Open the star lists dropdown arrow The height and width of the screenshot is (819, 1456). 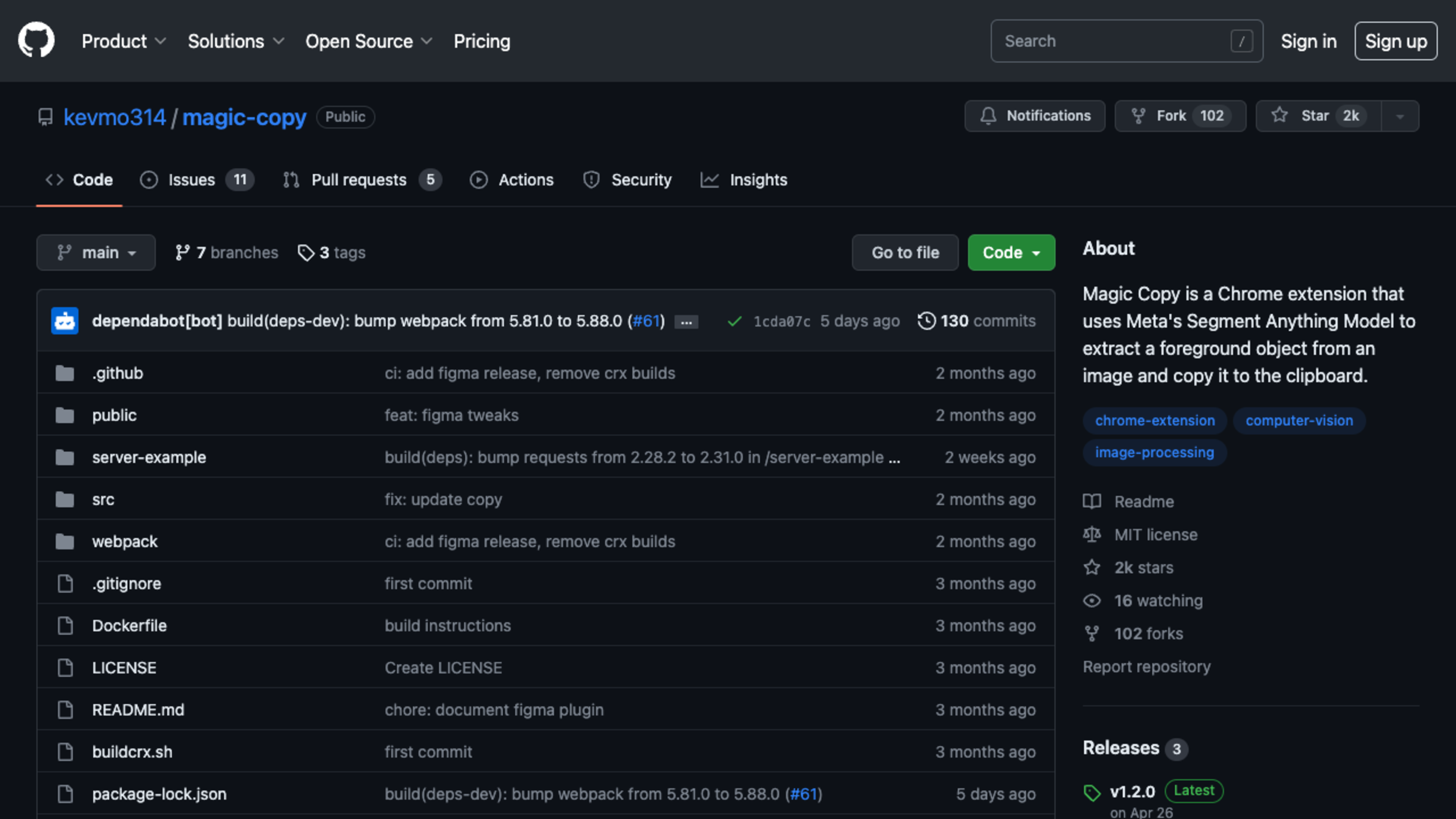(1400, 116)
